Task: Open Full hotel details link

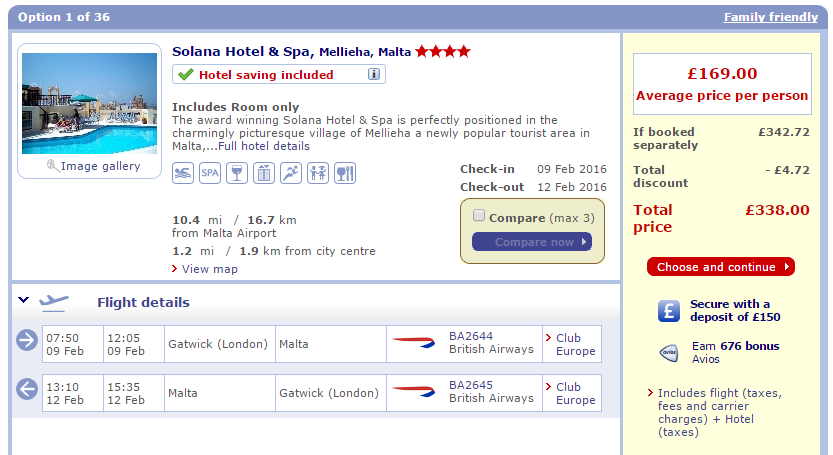Action: point(264,146)
